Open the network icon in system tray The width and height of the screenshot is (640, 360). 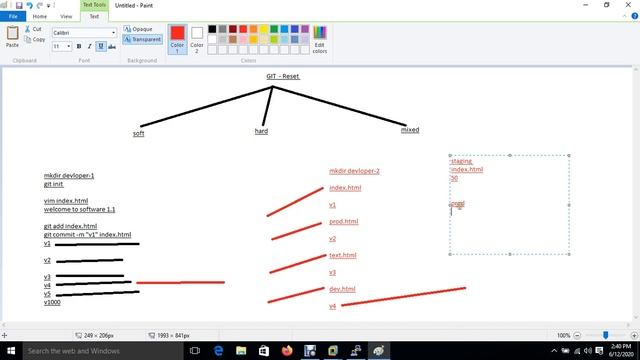tap(577, 351)
